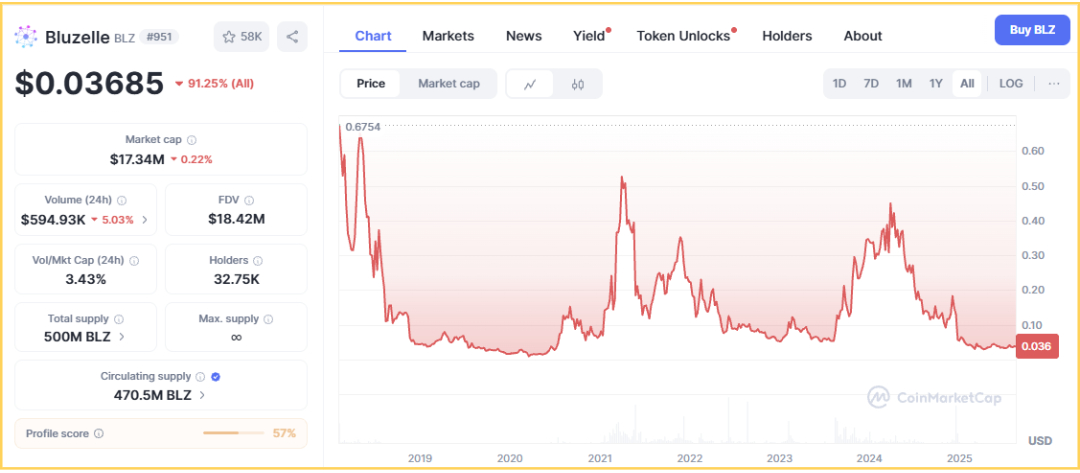Open the share icon button
1080x473 pixels.
tap(292, 37)
